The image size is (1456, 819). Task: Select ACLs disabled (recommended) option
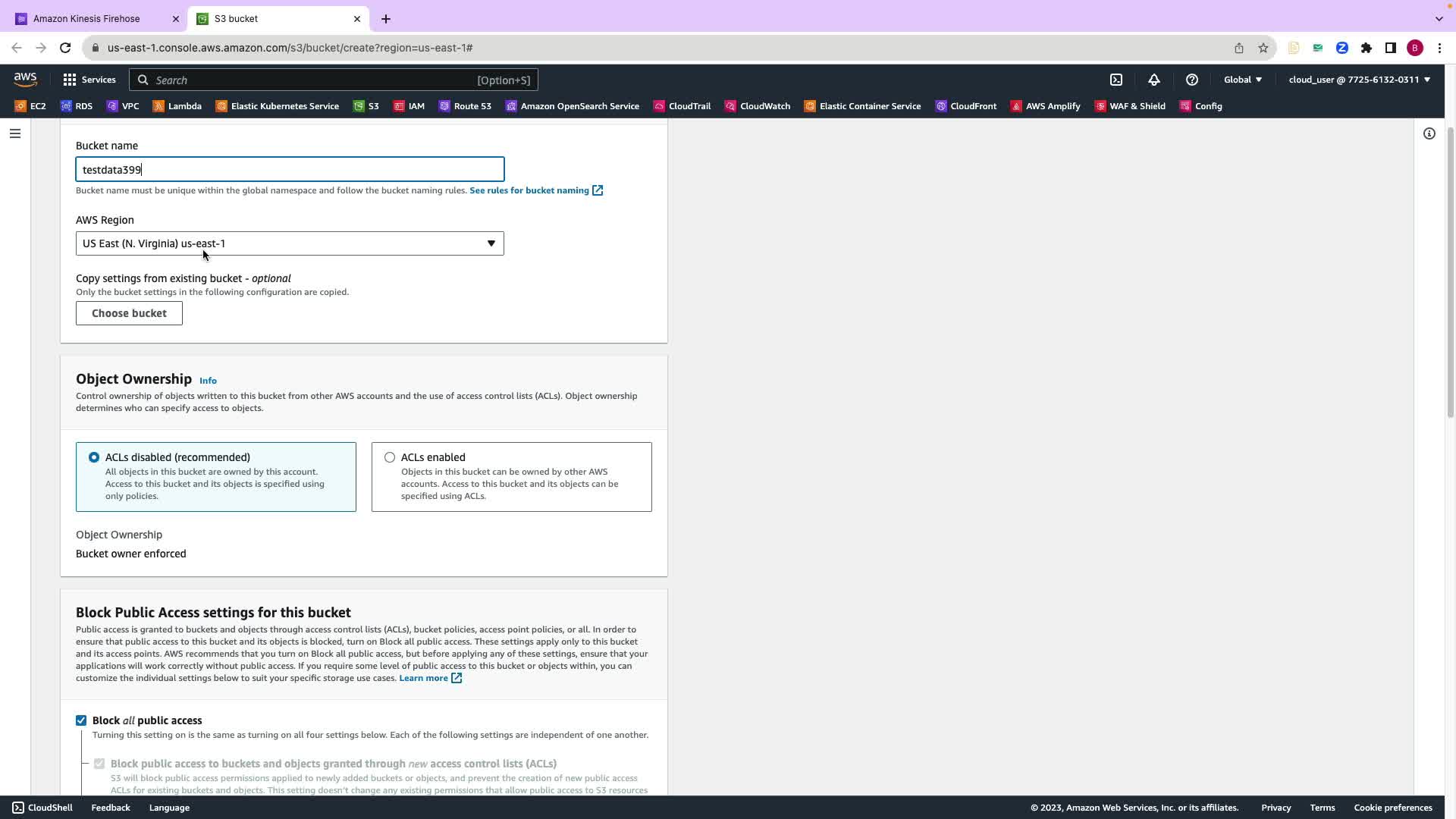tap(94, 457)
